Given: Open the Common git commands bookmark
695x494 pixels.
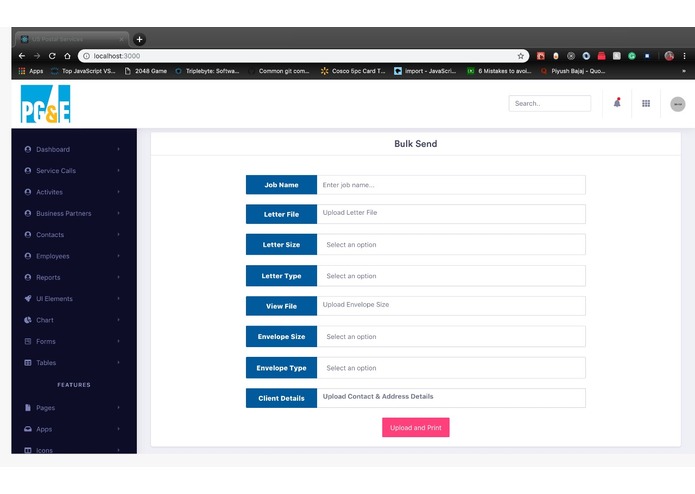Looking at the screenshot, I should (x=279, y=71).
